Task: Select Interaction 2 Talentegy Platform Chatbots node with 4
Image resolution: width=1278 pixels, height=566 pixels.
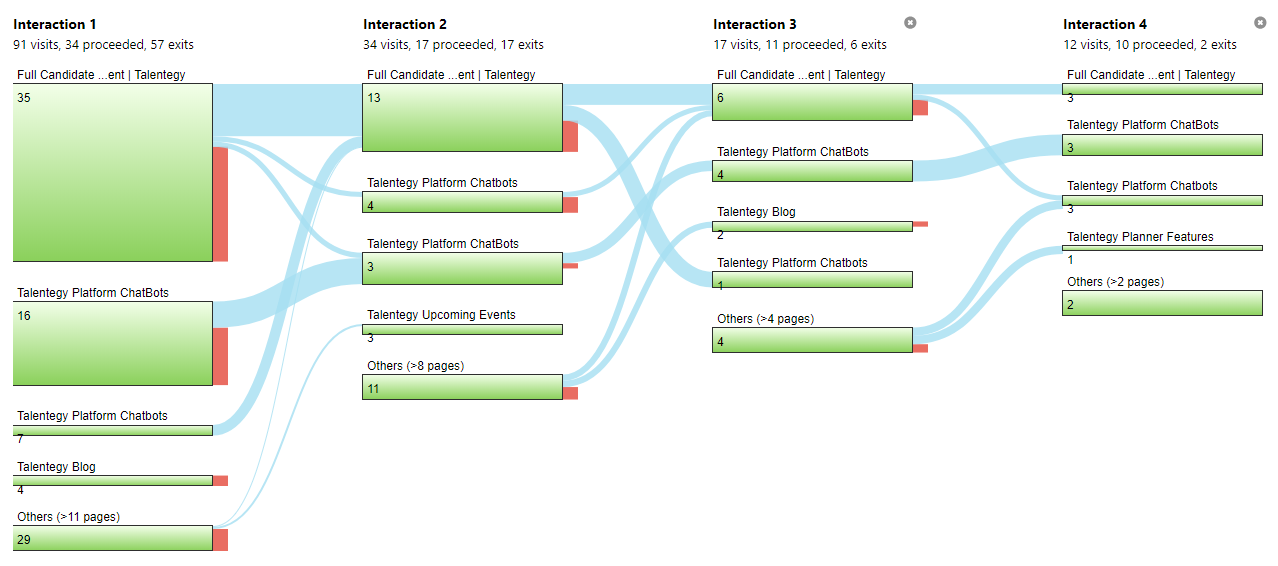Action: (463, 202)
